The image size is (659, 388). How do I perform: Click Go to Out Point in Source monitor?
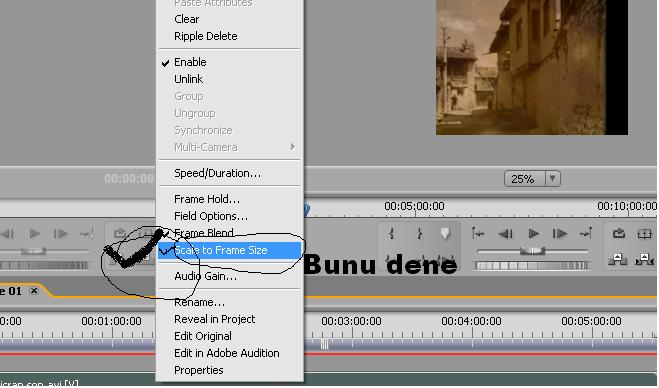(87, 233)
